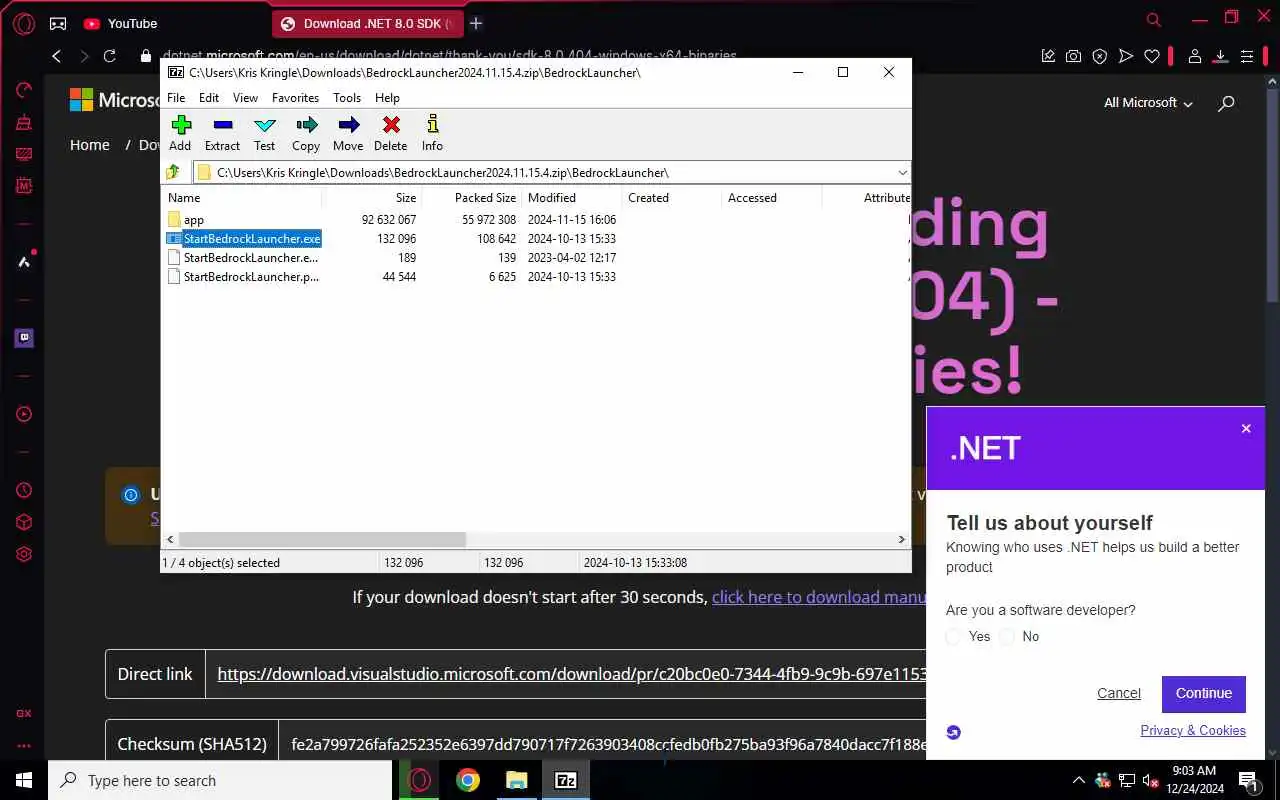Click the Extract toolbar button in 7-Zip
The width and height of the screenshot is (1280, 800).
pos(222,133)
